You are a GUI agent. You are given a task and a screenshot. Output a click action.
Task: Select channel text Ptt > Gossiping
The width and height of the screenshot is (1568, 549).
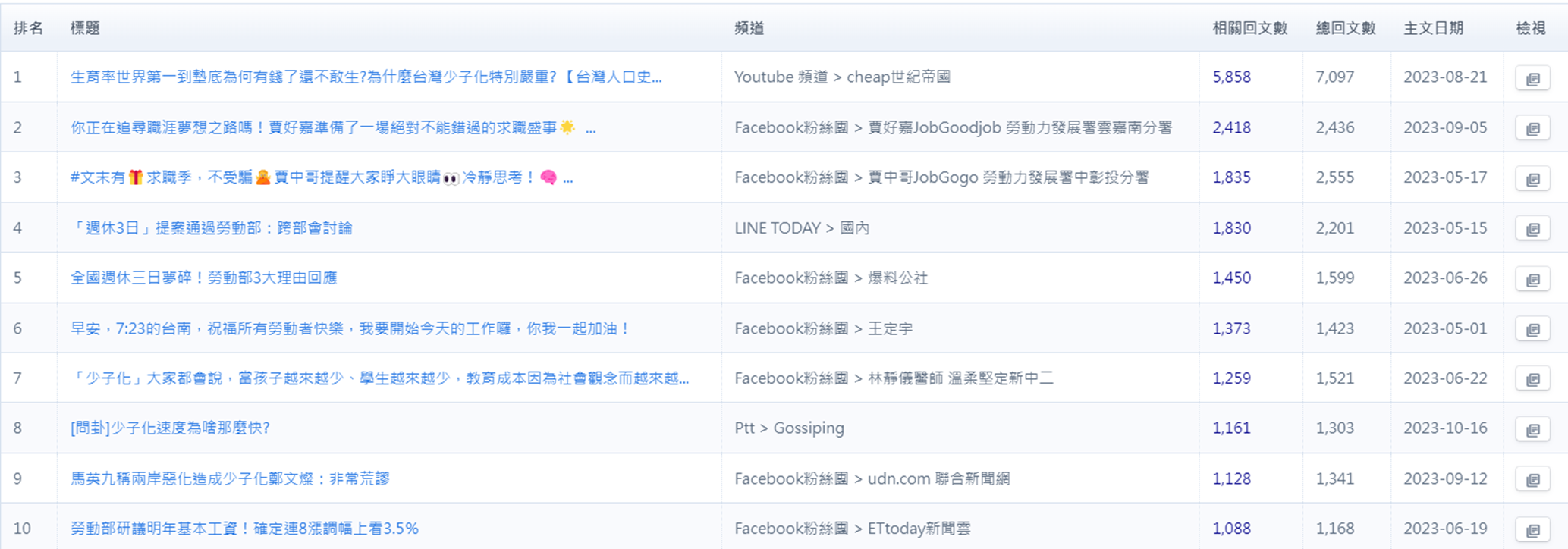pos(789,428)
